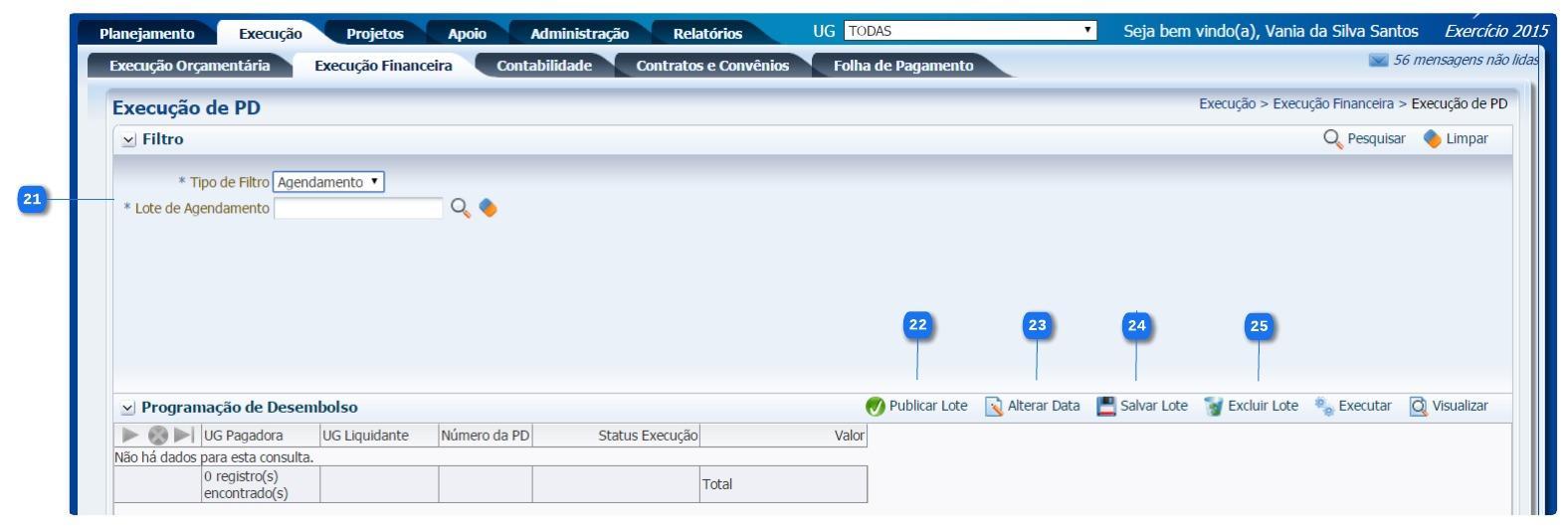This screenshot has width=1568, height=532.
Task: Click the Excluir Lote trash icon
Action: (1213, 407)
